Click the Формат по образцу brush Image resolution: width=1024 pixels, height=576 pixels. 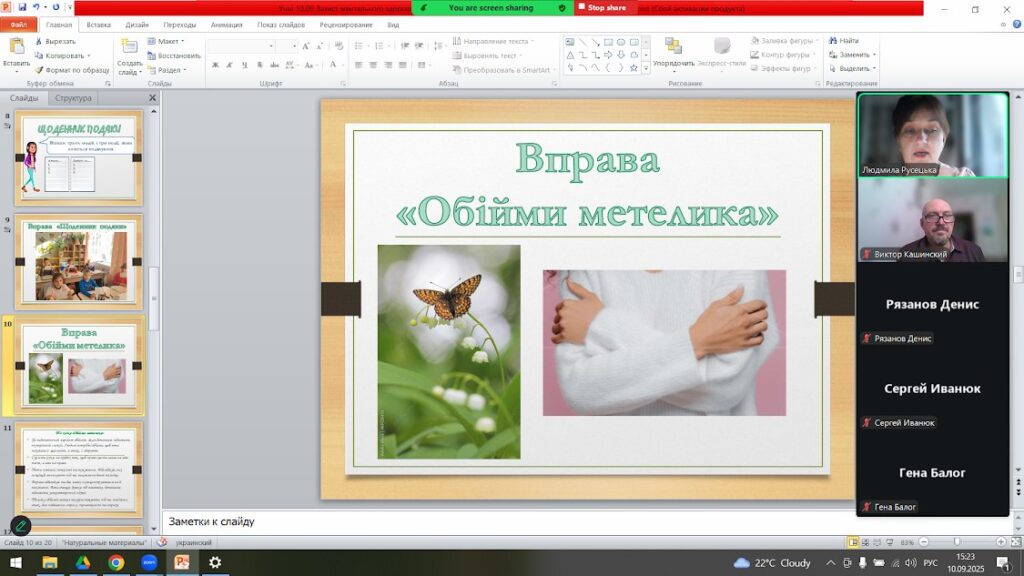pos(39,70)
